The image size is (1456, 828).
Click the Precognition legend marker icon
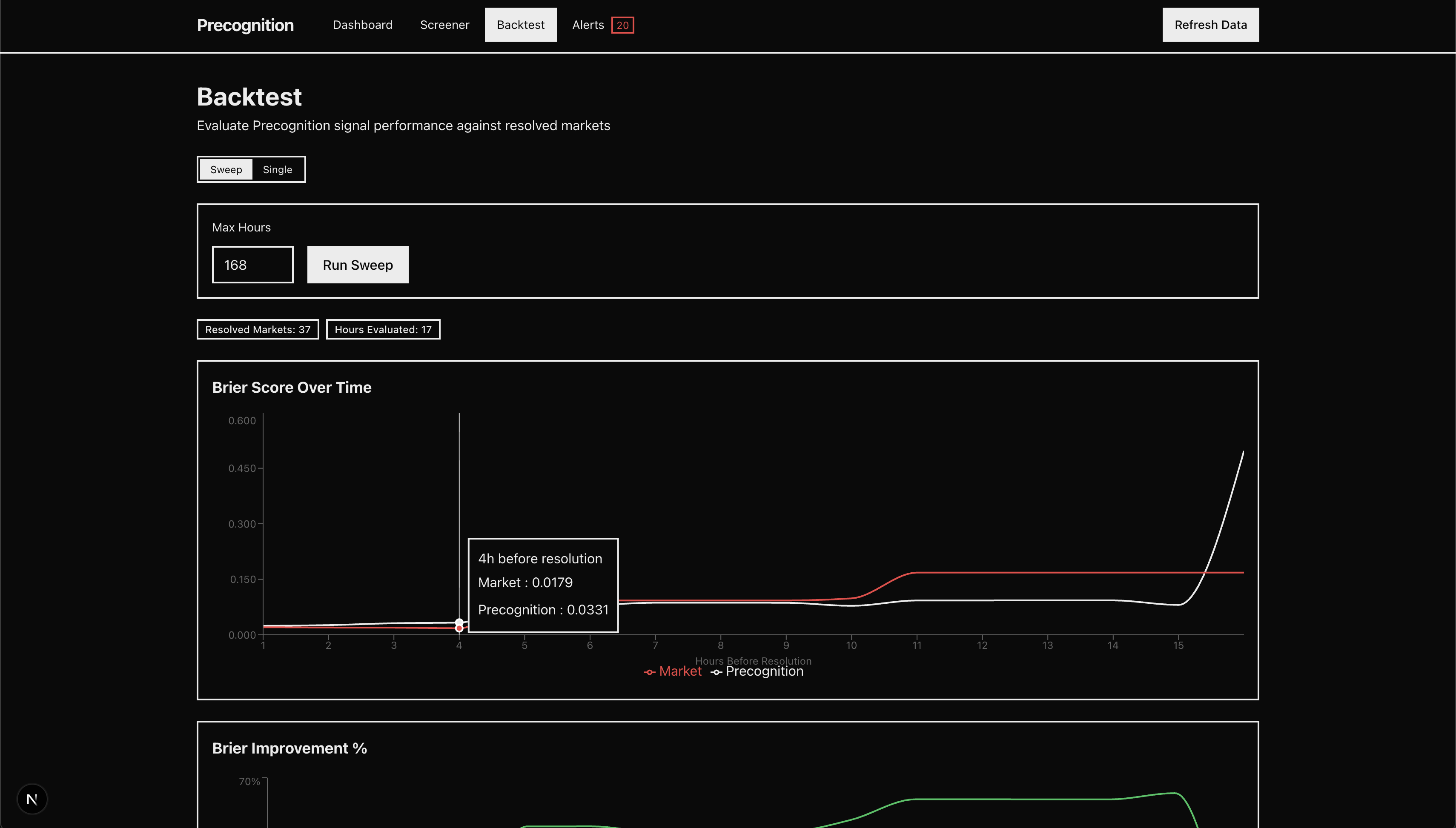[717, 672]
